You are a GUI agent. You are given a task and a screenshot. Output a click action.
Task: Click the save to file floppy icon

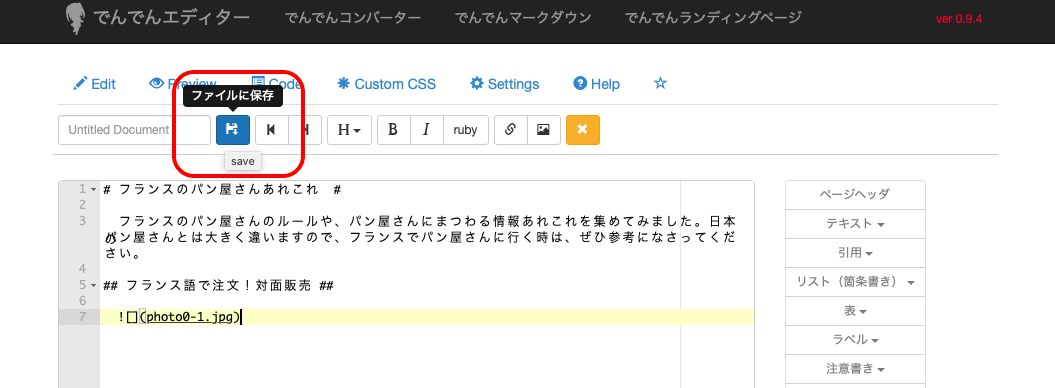[x=233, y=130]
